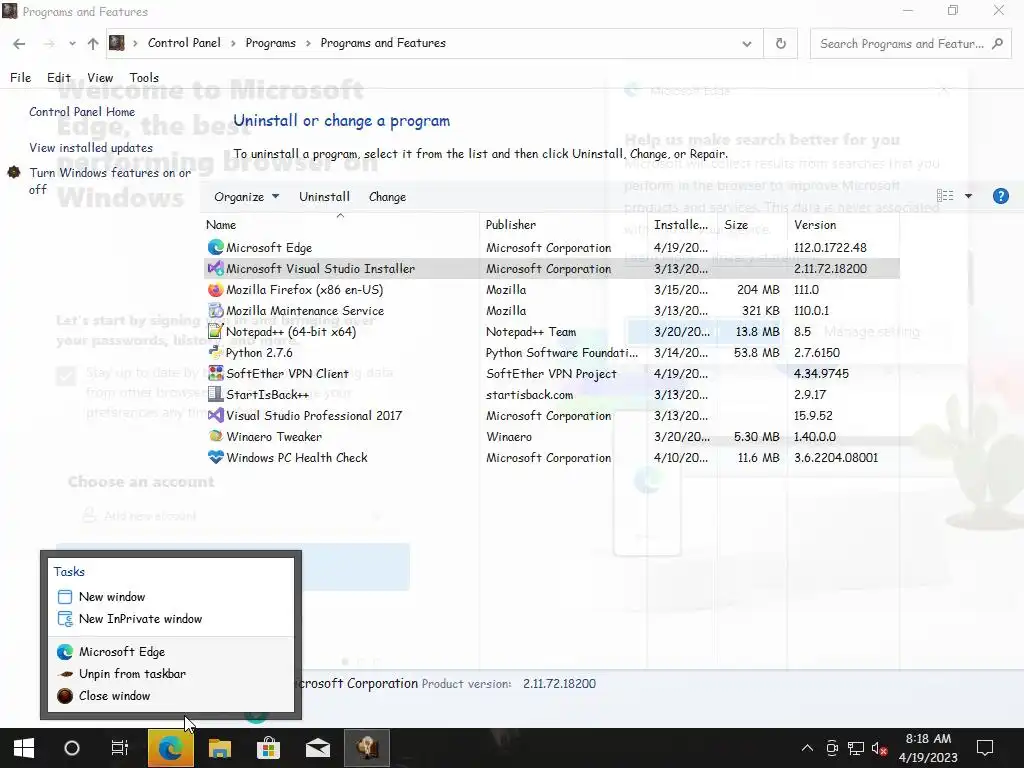
Task: Choose New window in jump list
Action: tap(171, 597)
